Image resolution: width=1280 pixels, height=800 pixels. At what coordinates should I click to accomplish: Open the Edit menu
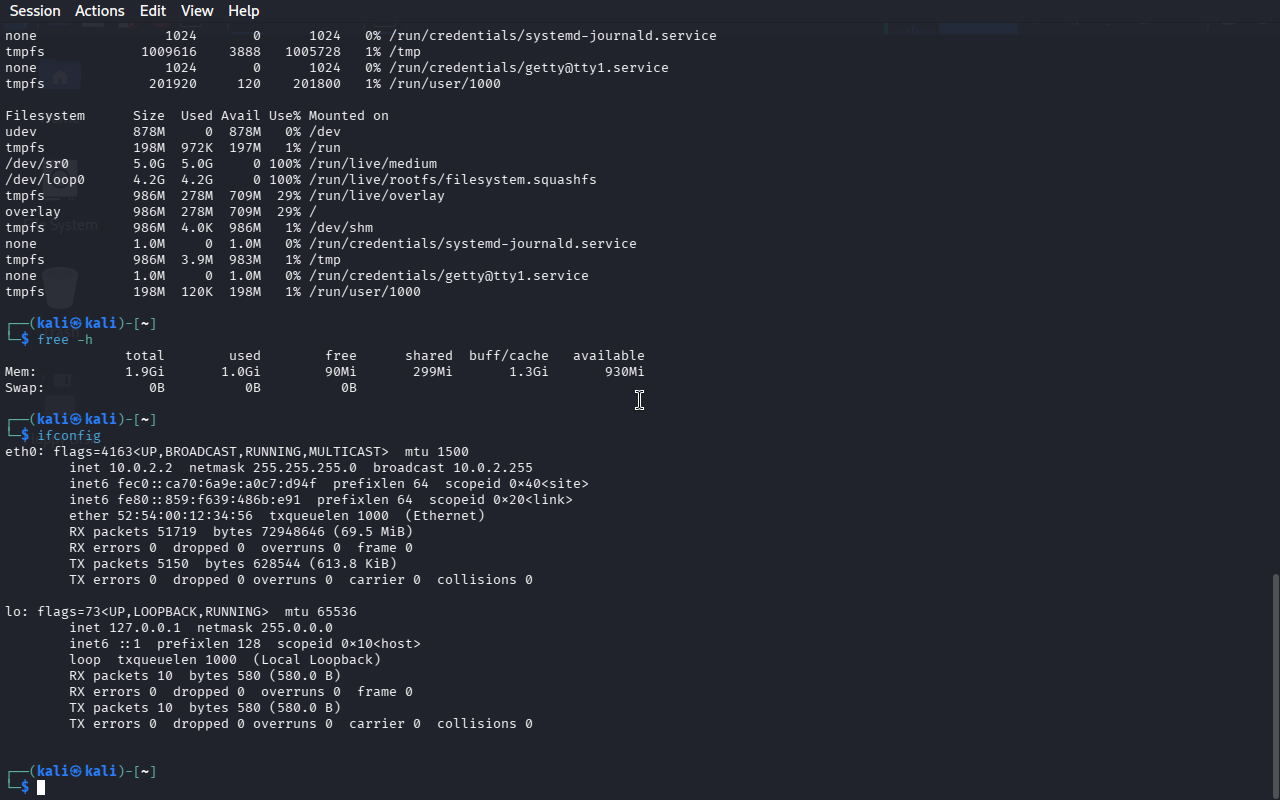coord(153,11)
